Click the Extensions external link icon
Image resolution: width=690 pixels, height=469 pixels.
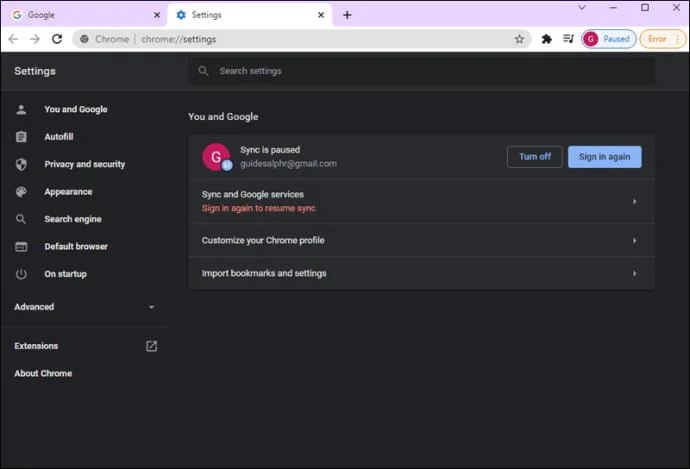point(151,346)
